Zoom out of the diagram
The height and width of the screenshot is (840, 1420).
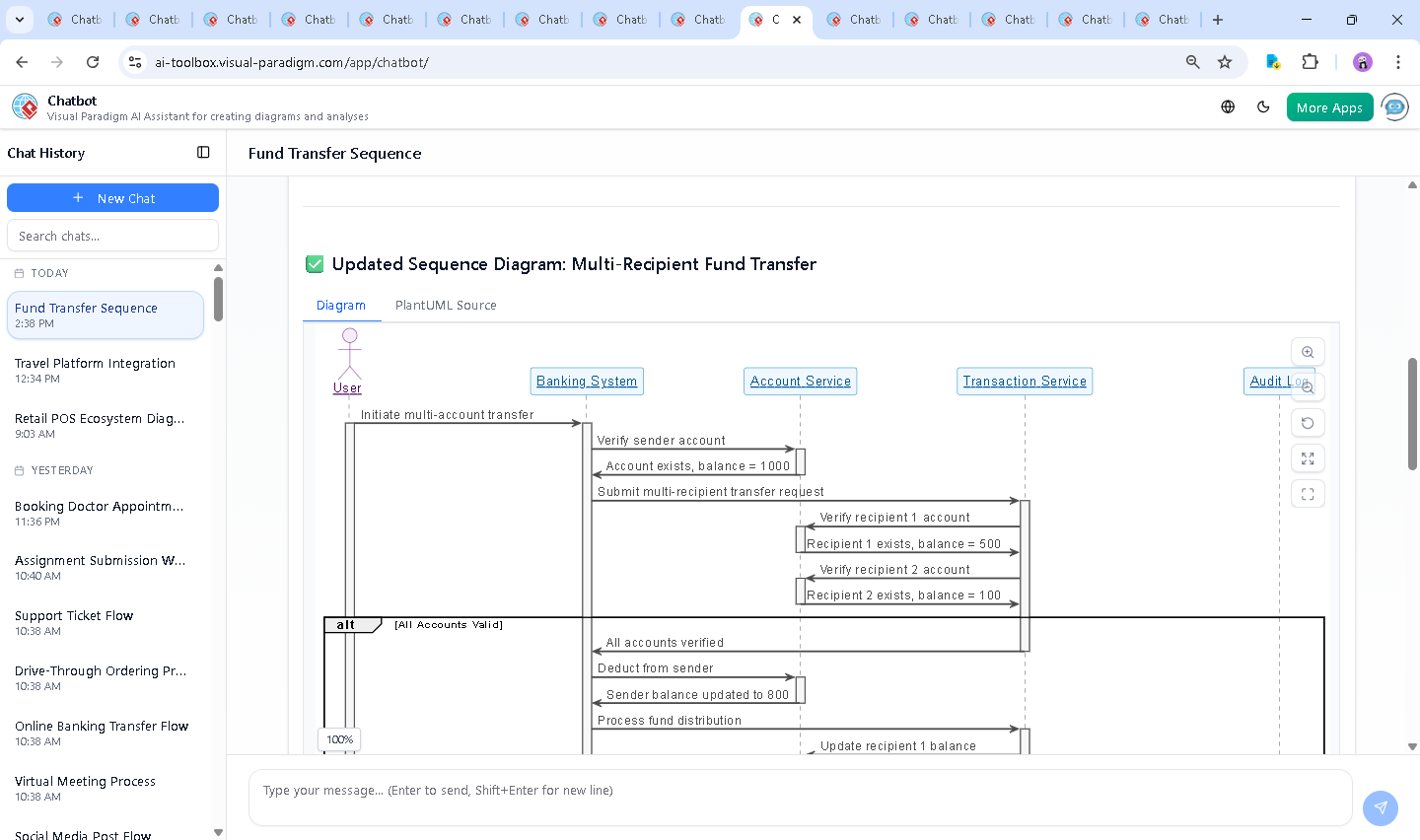[x=1308, y=386]
